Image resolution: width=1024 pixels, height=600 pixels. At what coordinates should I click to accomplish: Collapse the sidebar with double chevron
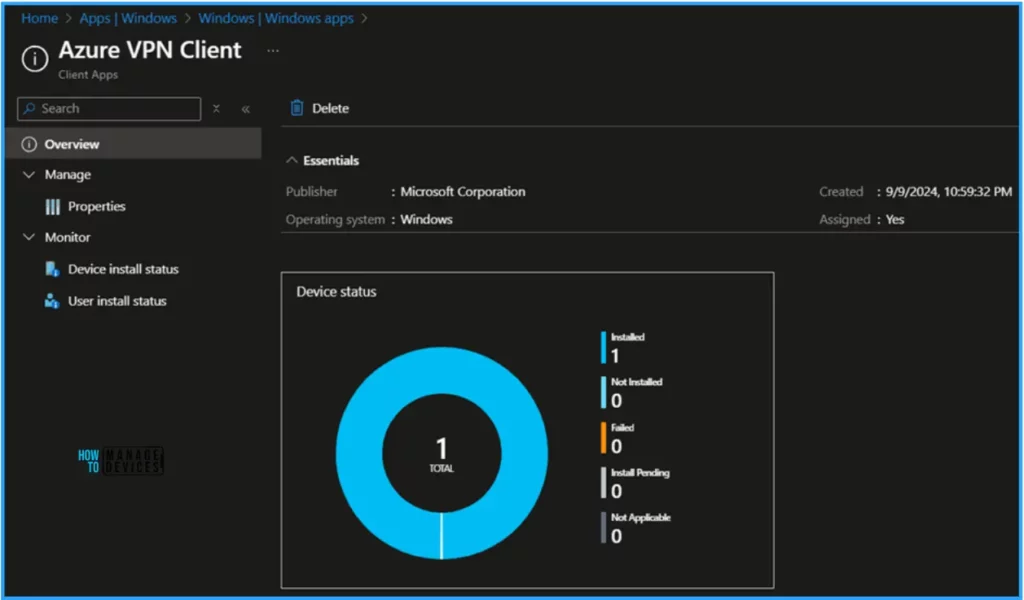pyautogui.click(x=246, y=109)
